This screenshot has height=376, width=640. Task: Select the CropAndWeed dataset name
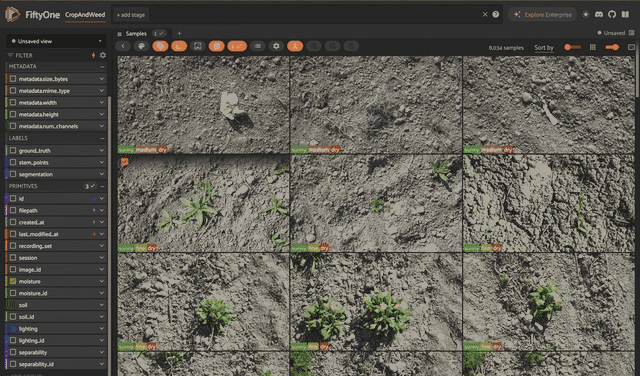(85, 15)
